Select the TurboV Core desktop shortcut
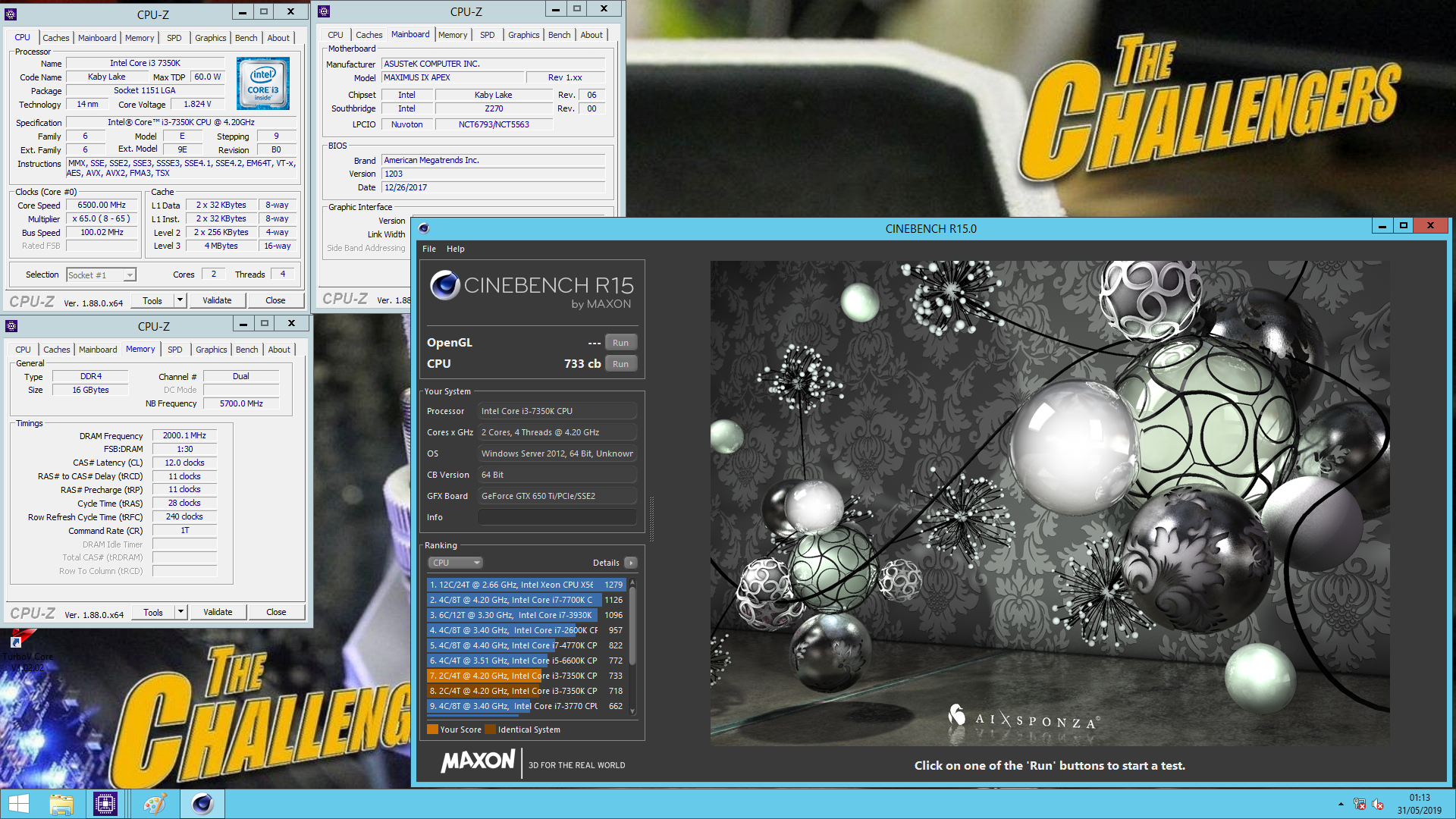The height and width of the screenshot is (819, 1456). 27,652
